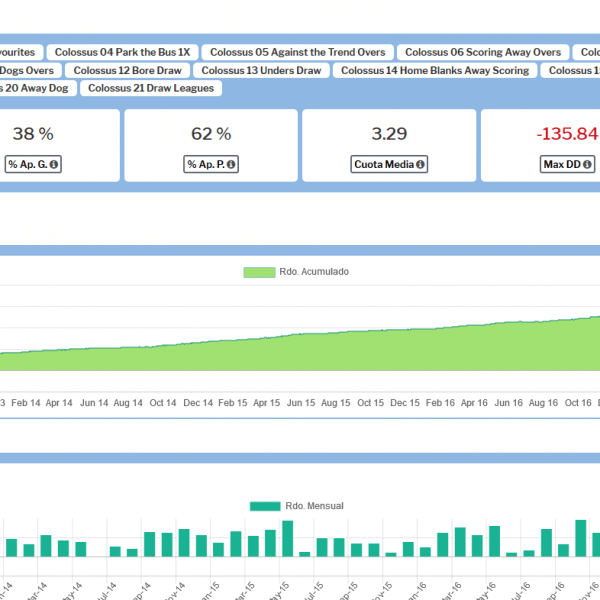
Task: Click the Cuota Media label button
Action: point(389,164)
